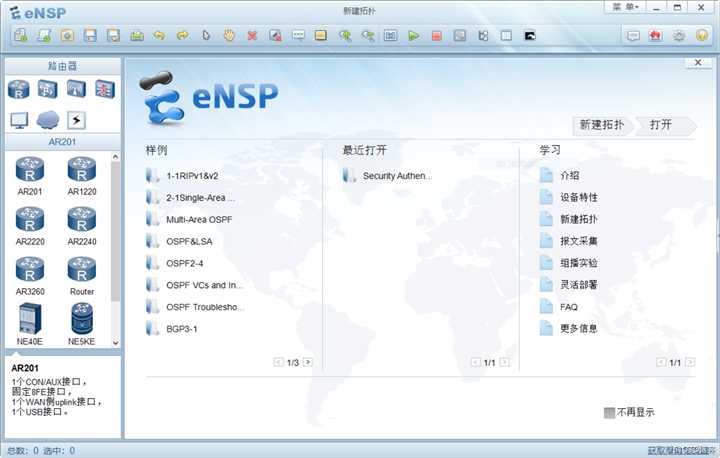This screenshot has width=720, height=458.
Task: Click the save topology toolbar icon
Action: click(x=90, y=35)
